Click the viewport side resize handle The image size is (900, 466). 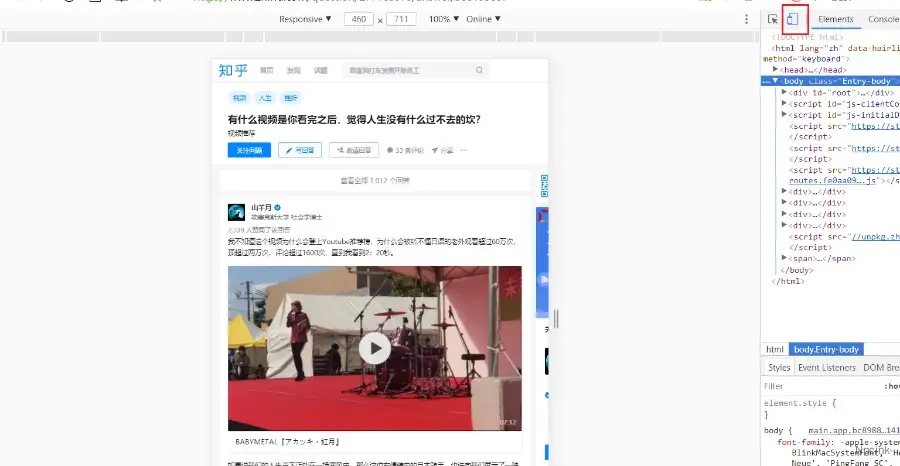[x=556, y=319]
